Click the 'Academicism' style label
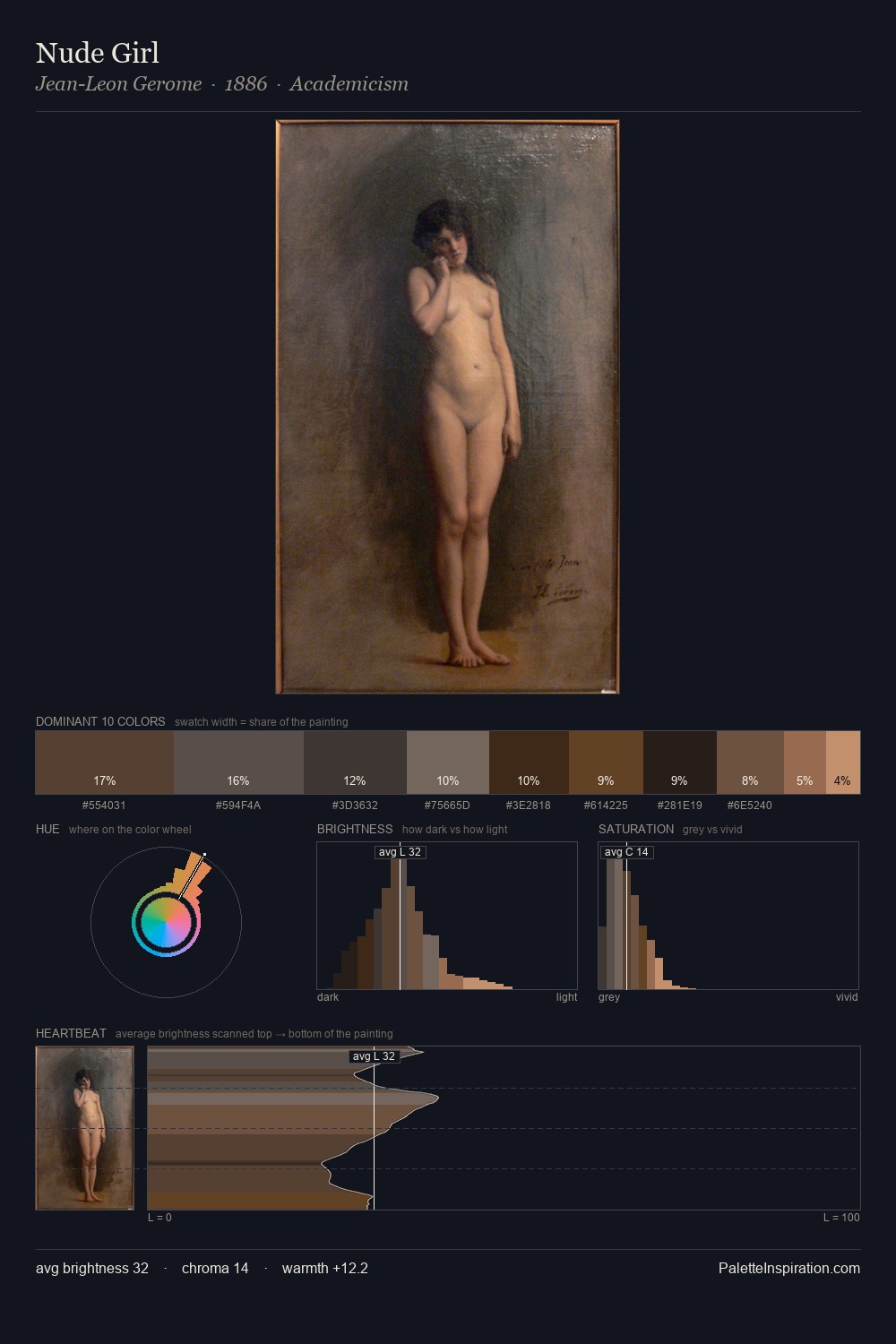 point(349,83)
